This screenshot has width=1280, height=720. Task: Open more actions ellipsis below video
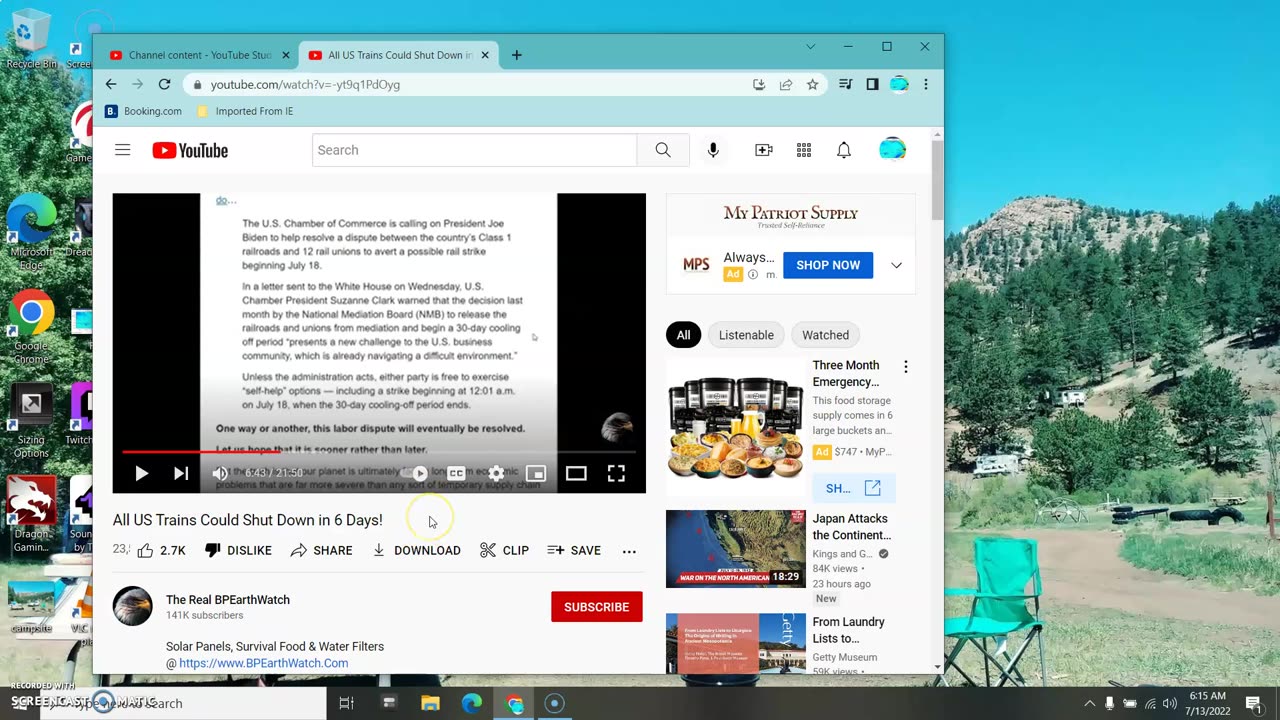coord(629,551)
